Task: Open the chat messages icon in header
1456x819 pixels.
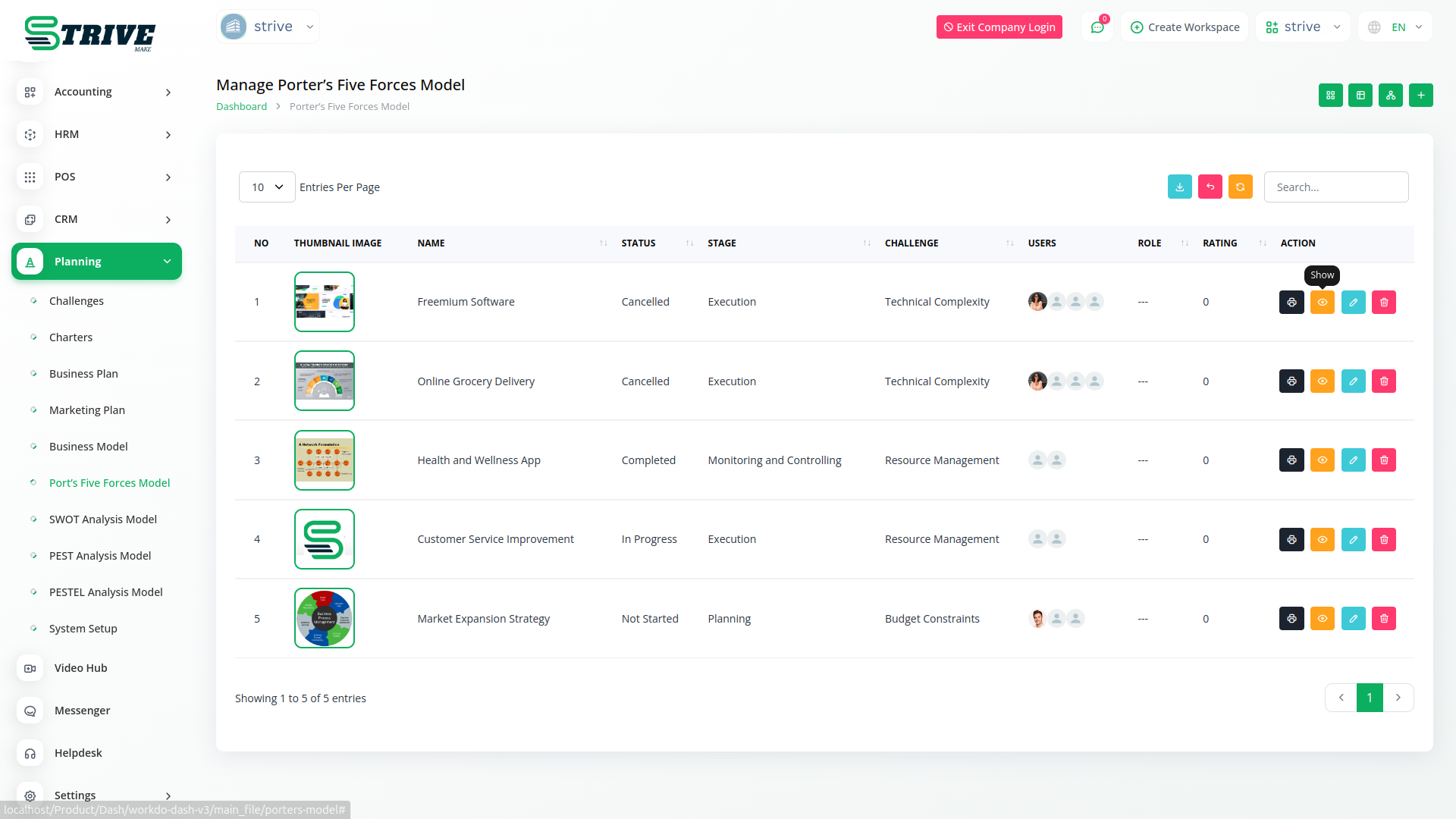Action: [1097, 27]
